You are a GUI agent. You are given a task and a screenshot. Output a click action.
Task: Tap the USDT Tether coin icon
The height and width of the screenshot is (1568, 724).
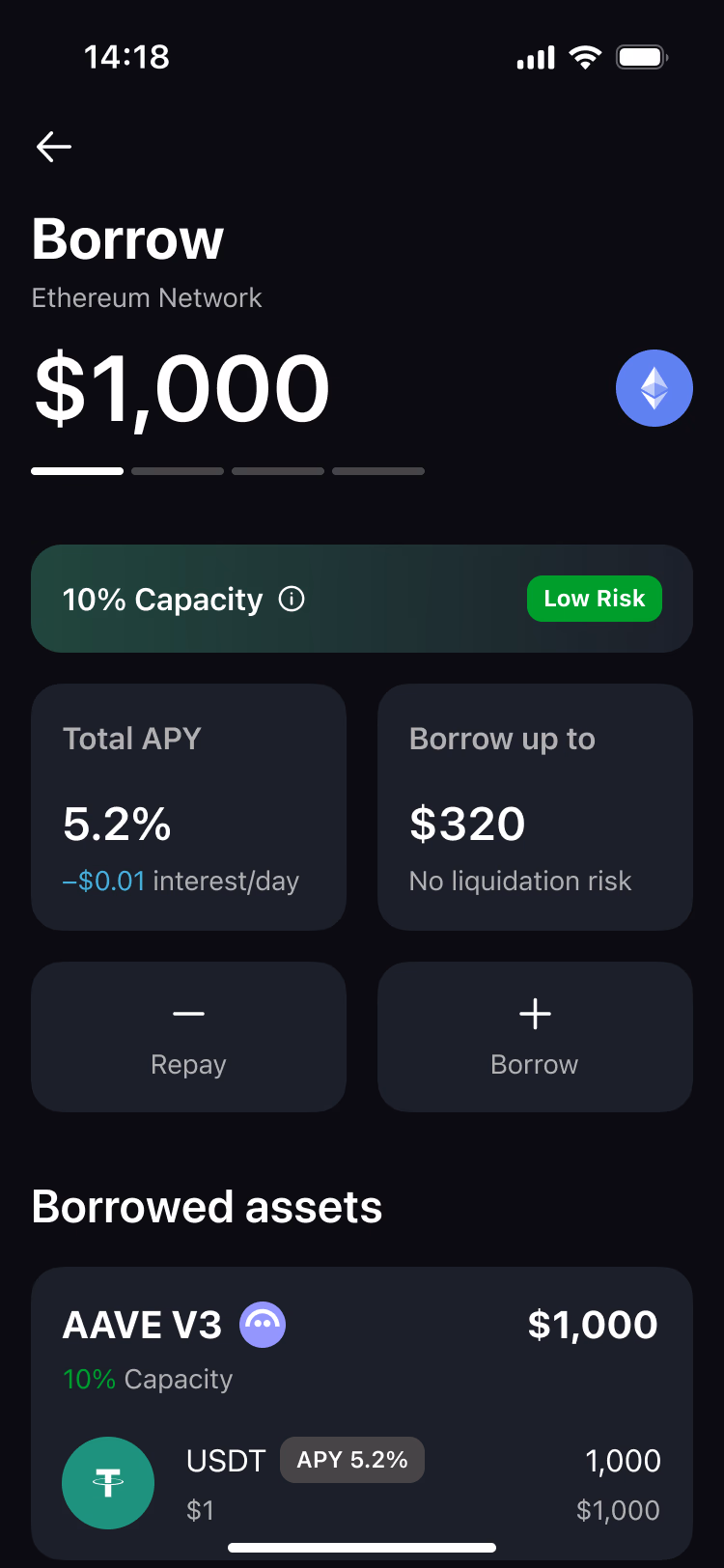tap(108, 1482)
